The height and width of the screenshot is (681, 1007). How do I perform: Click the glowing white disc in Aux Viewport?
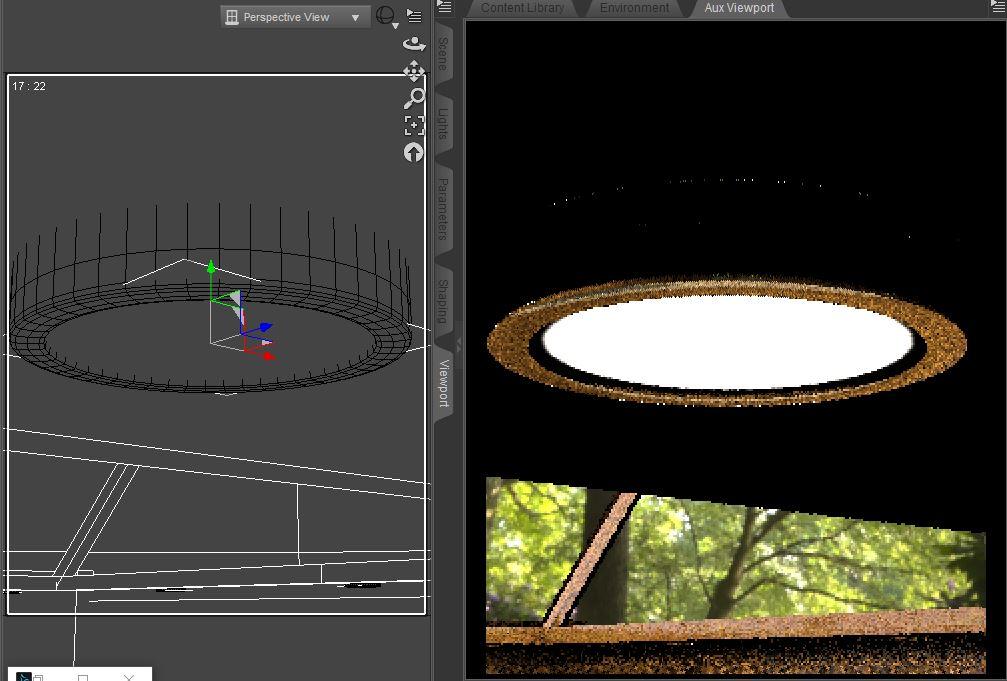click(x=728, y=342)
